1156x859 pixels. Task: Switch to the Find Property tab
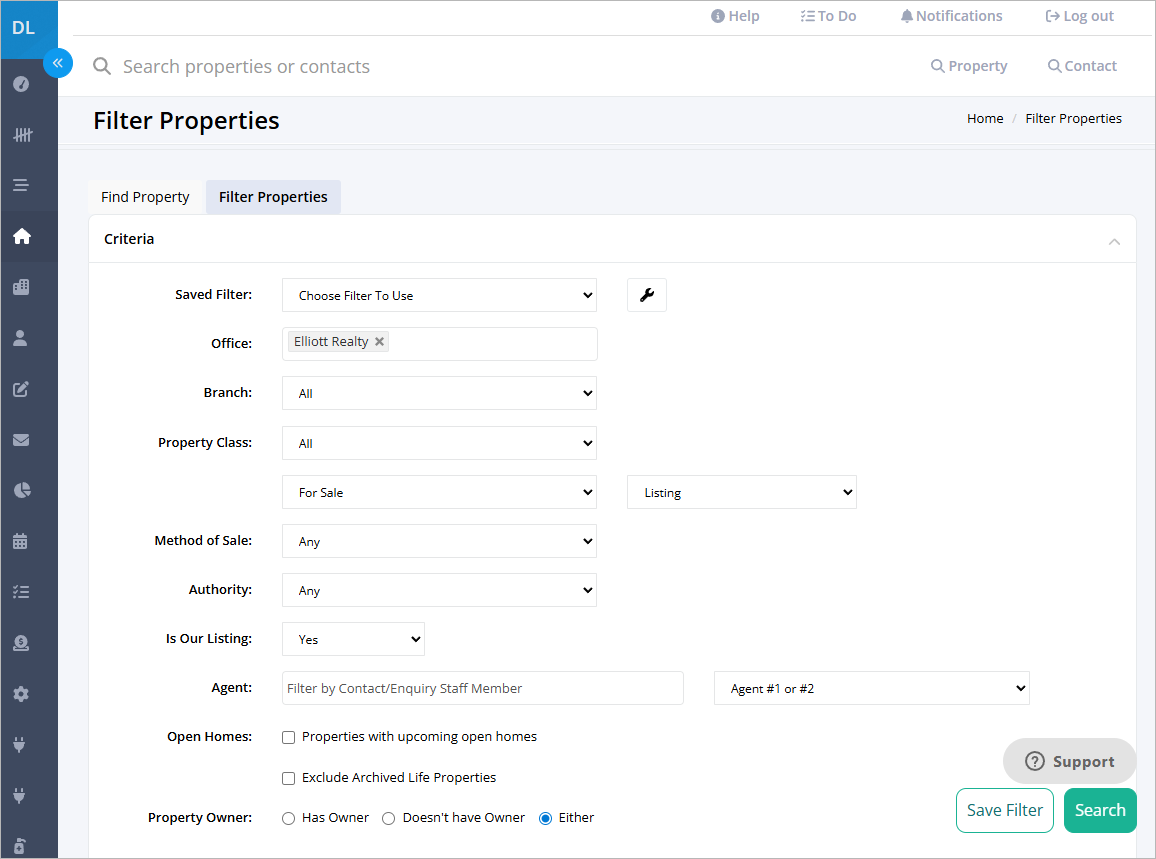point(145,197)
